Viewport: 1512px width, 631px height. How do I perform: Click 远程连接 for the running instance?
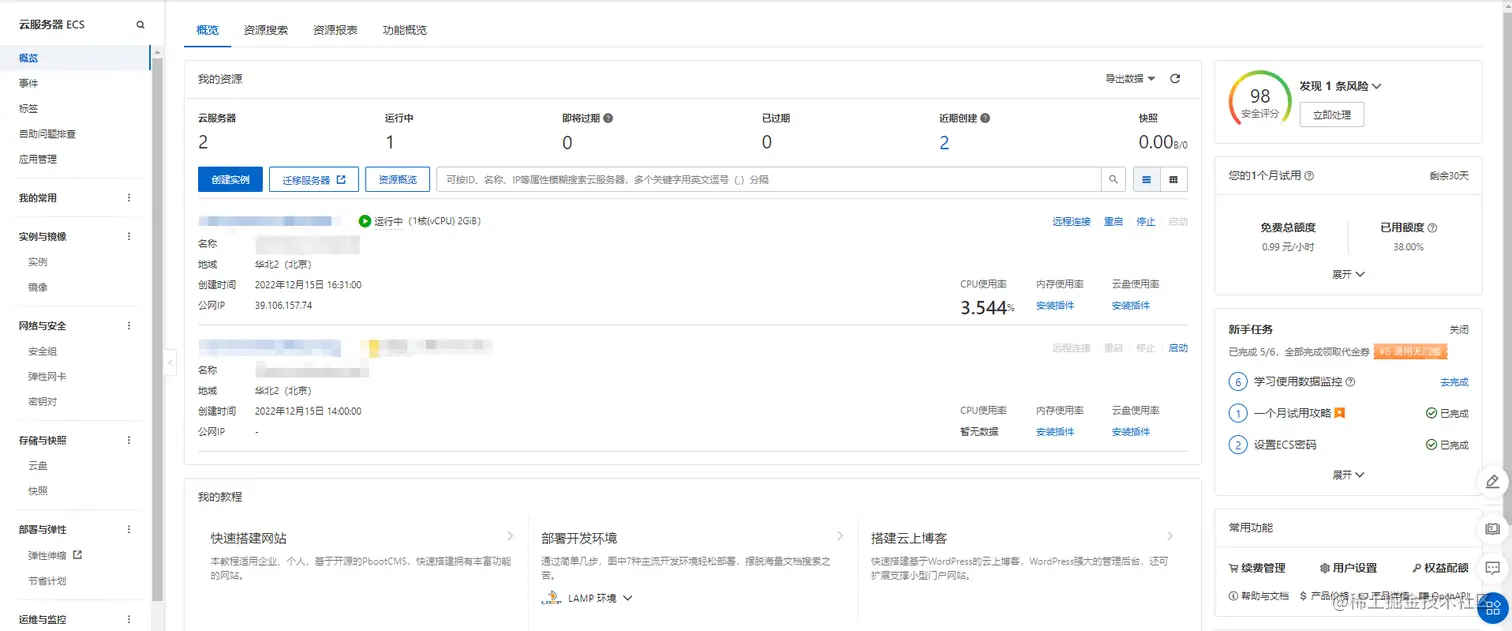click(1071, 222)
